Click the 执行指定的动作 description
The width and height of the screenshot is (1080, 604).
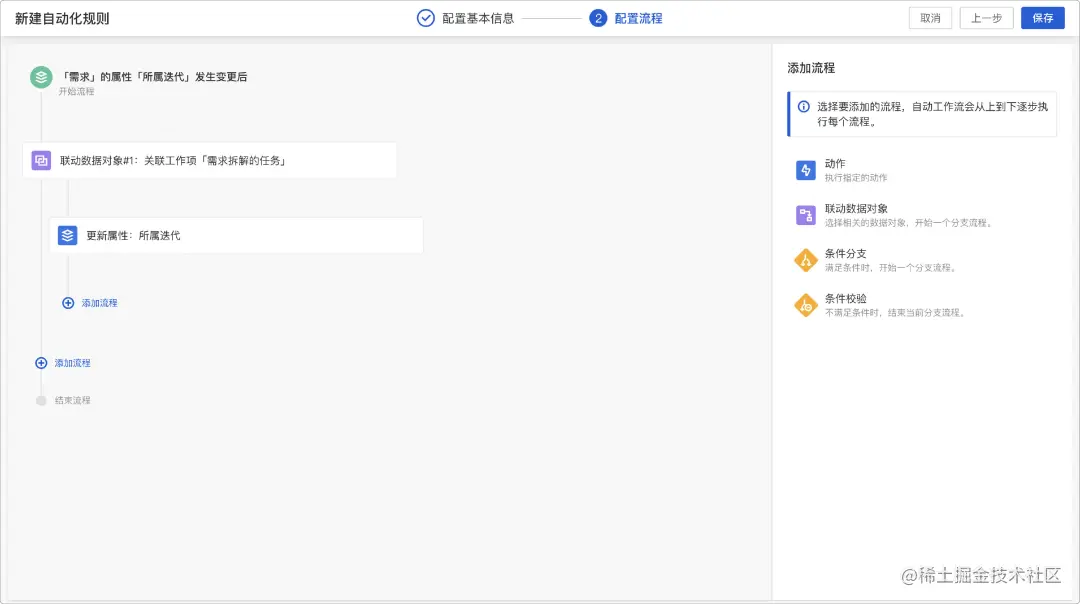[x=856, y=178]
